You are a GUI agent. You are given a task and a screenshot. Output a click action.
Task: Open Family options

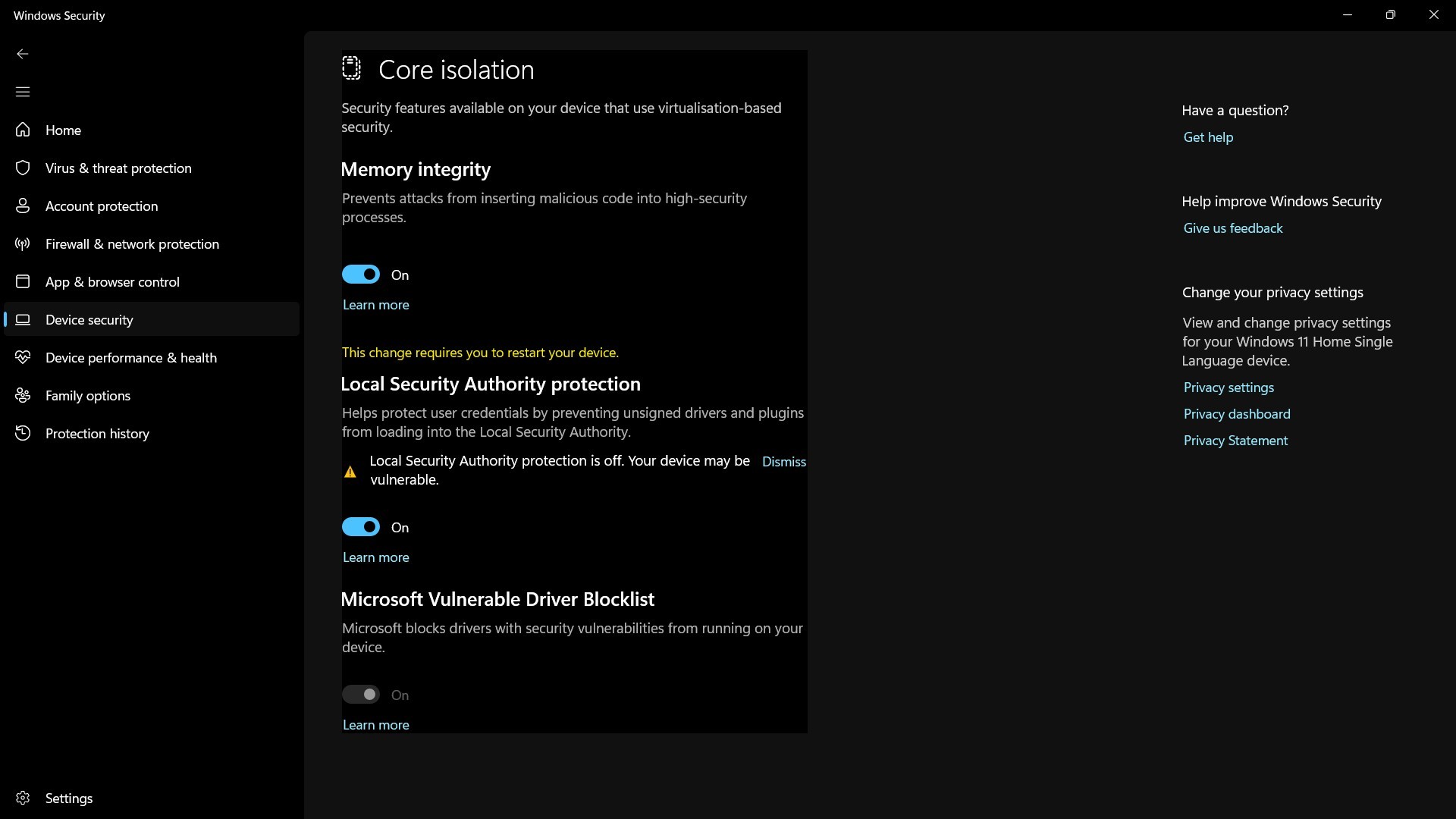152,395
